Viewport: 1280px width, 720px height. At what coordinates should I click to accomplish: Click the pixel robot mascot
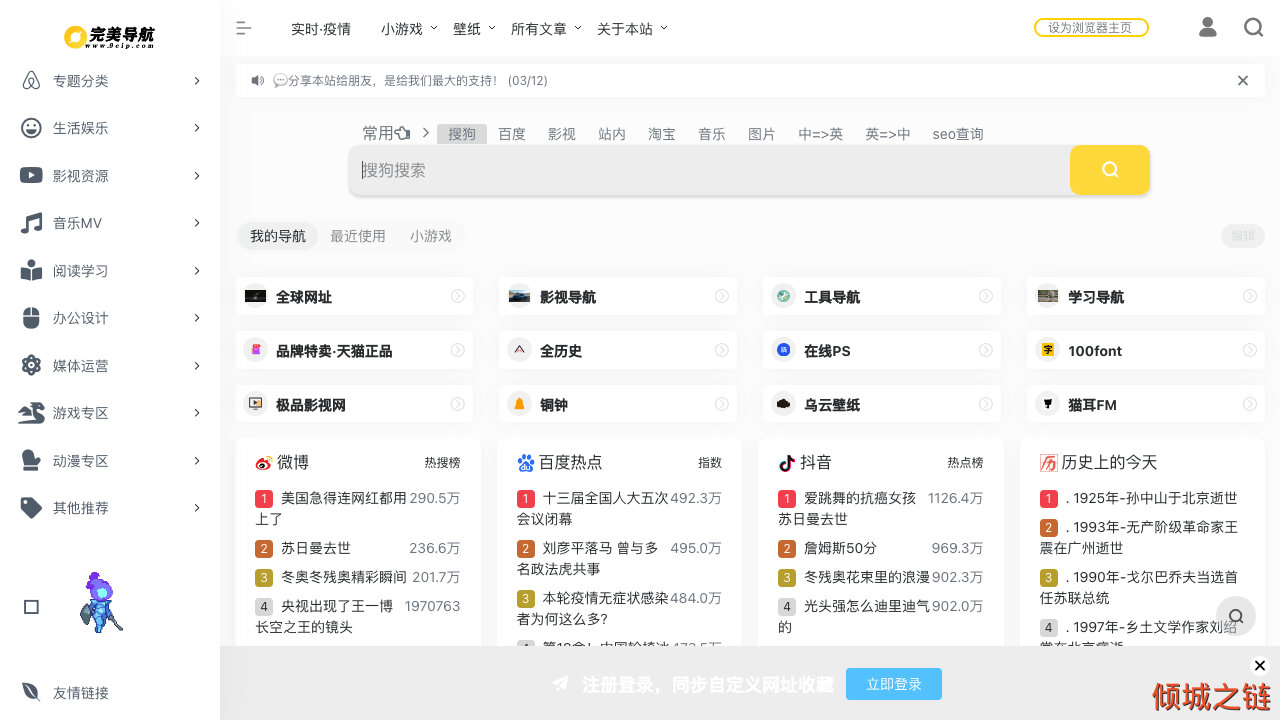click(x=101, y=602)
